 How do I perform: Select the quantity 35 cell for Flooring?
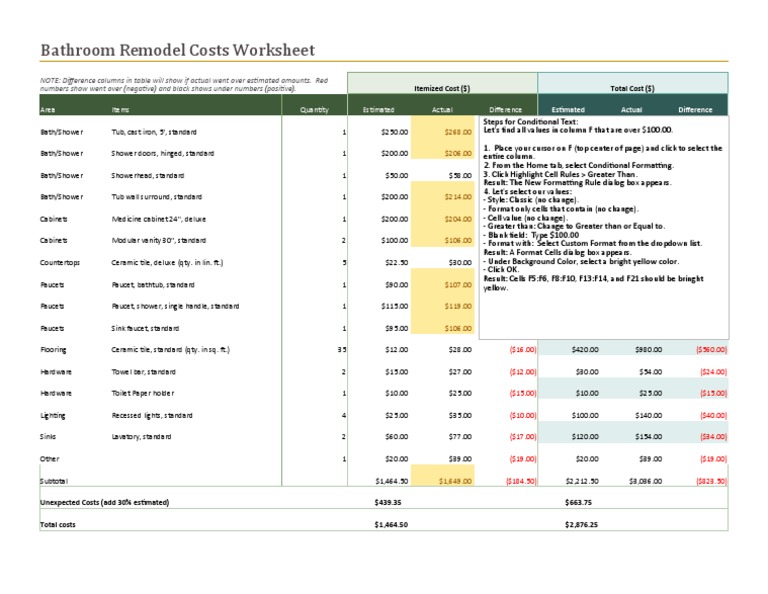pyautogui.click(x=341, y=350)
